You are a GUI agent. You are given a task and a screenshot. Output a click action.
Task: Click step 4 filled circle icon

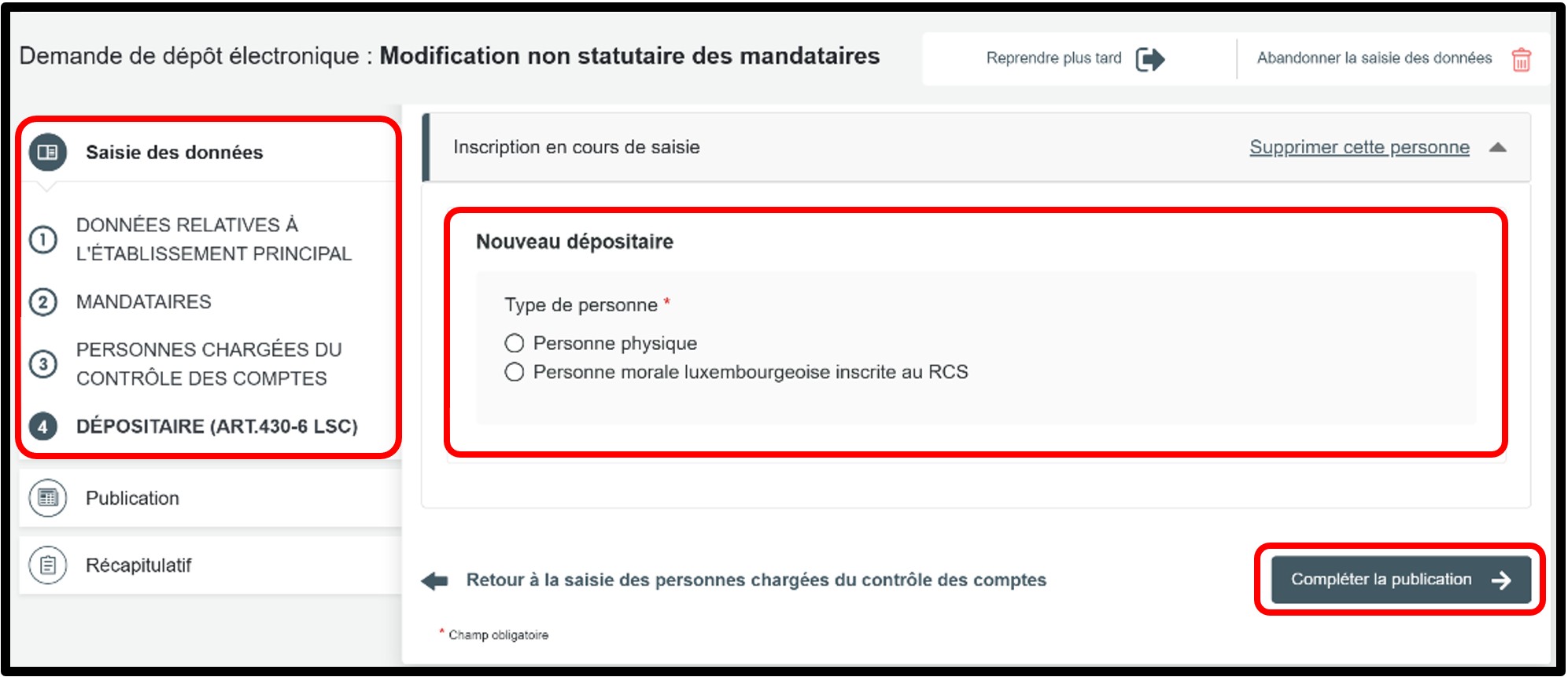coord(43,426)
